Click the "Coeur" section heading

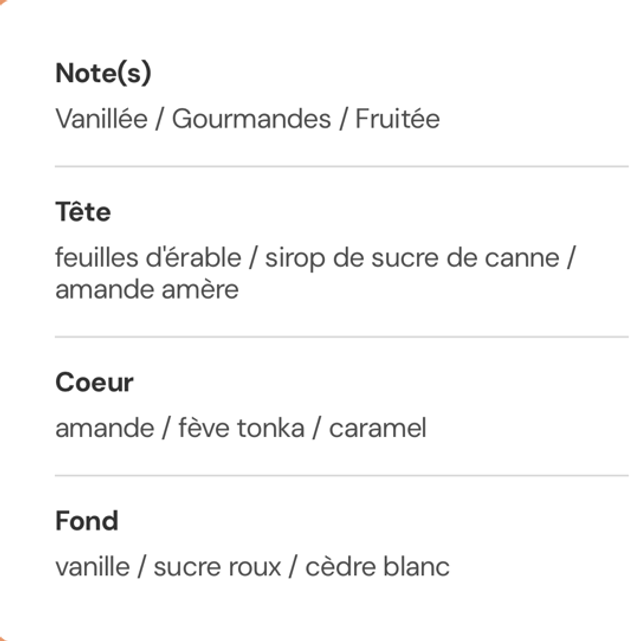point(94,382)
